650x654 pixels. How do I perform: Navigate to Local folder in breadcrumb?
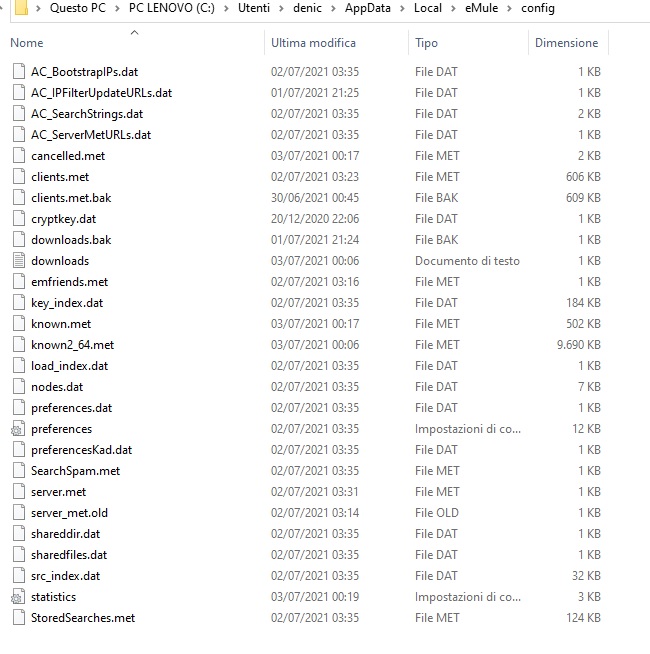(428, 8)
